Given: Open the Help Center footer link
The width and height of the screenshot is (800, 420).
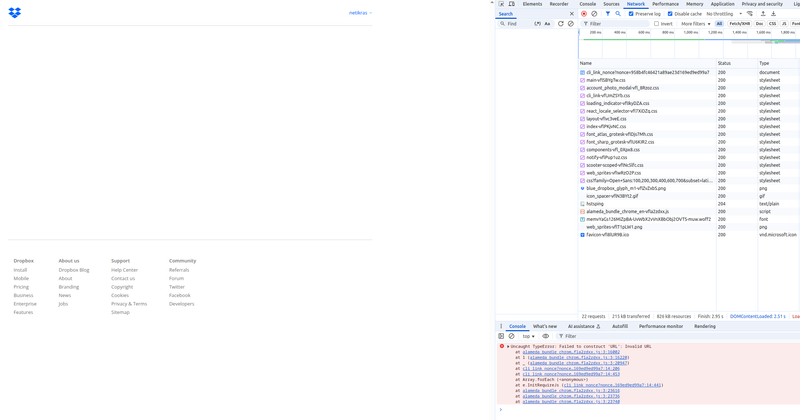Looking at the screenshot, I should [124, 270].
